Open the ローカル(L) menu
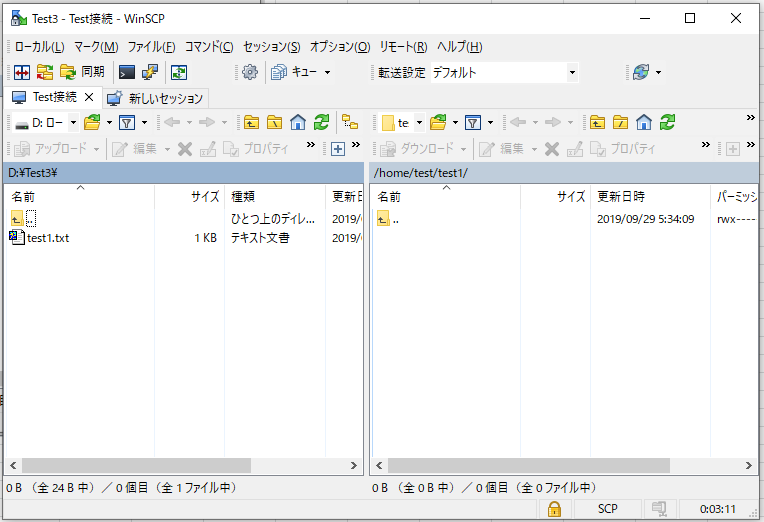Screen dimensions: 764x522 (39, 47)
